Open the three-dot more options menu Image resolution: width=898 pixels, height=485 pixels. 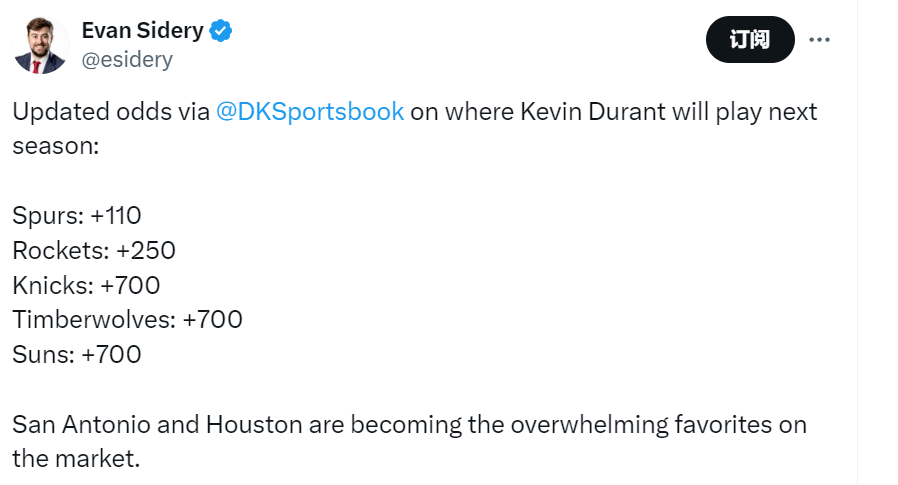click(x=819, y=39)
